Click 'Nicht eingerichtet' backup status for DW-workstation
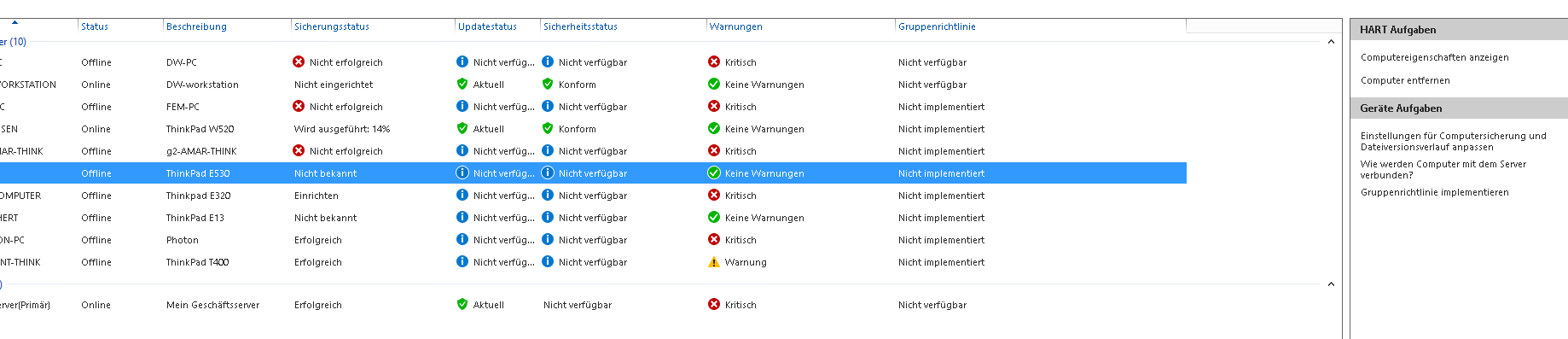 tap(334, 85)
